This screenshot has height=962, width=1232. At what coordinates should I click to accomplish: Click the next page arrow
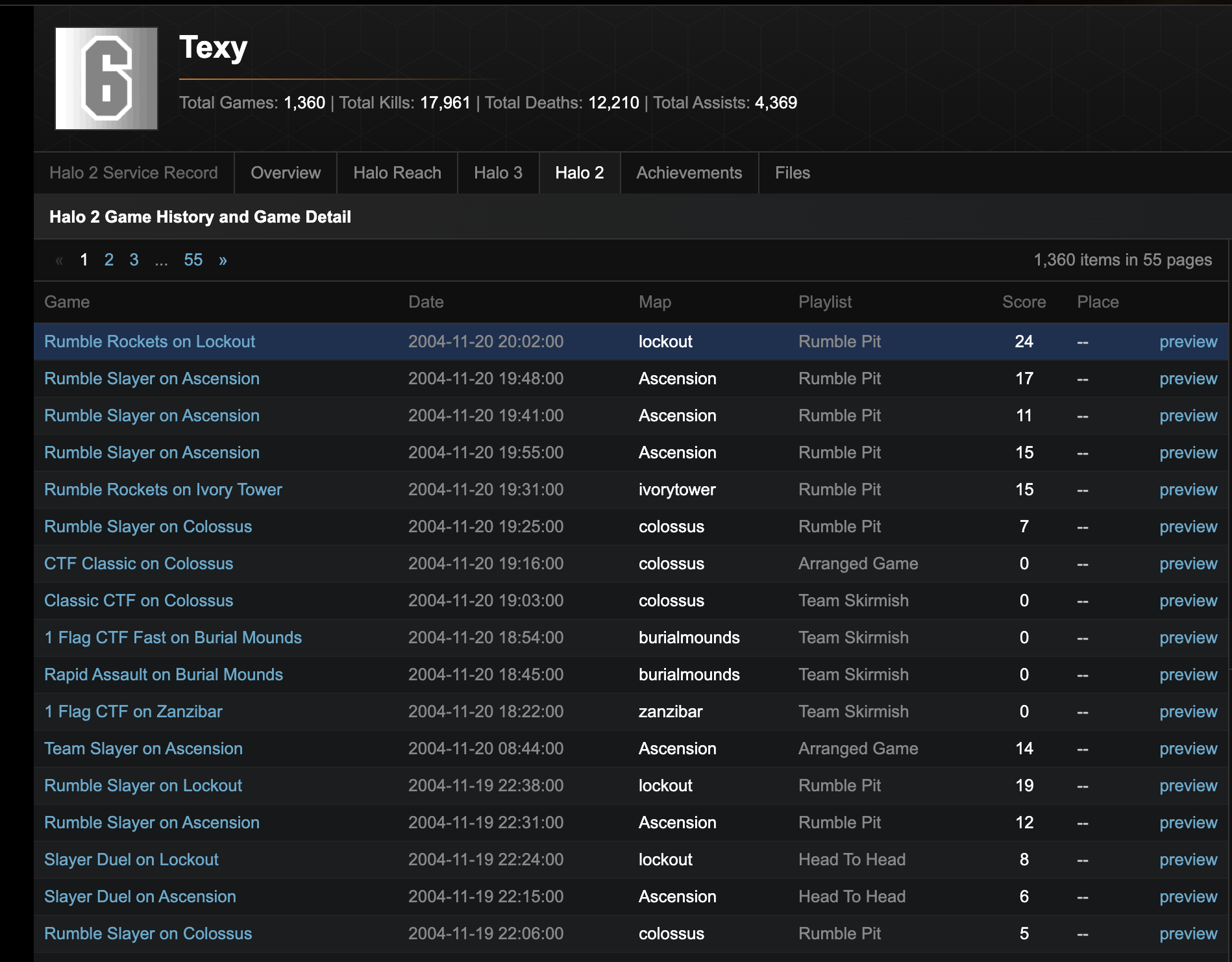pyautogui.click(x=223, y=260)
